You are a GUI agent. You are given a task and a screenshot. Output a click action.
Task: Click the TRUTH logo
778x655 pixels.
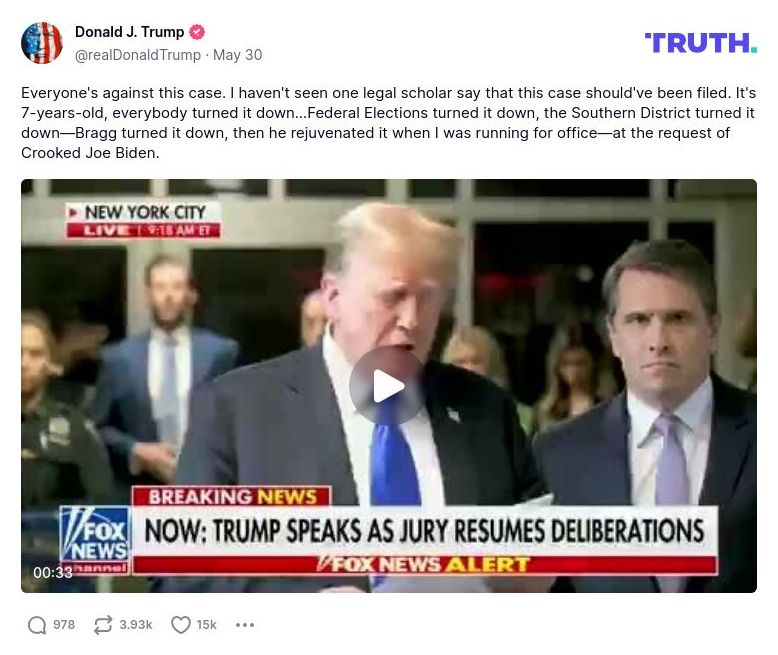tap(701, 43)
